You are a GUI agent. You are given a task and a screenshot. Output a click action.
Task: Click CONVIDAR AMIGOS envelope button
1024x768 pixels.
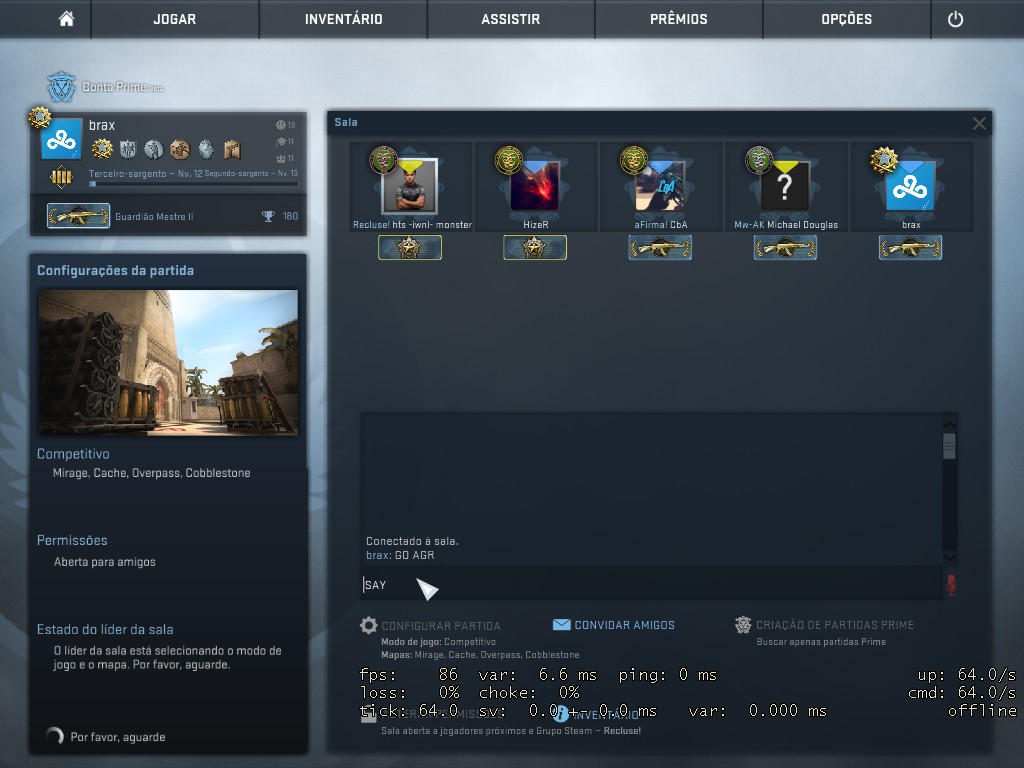[x=614, y=625]
